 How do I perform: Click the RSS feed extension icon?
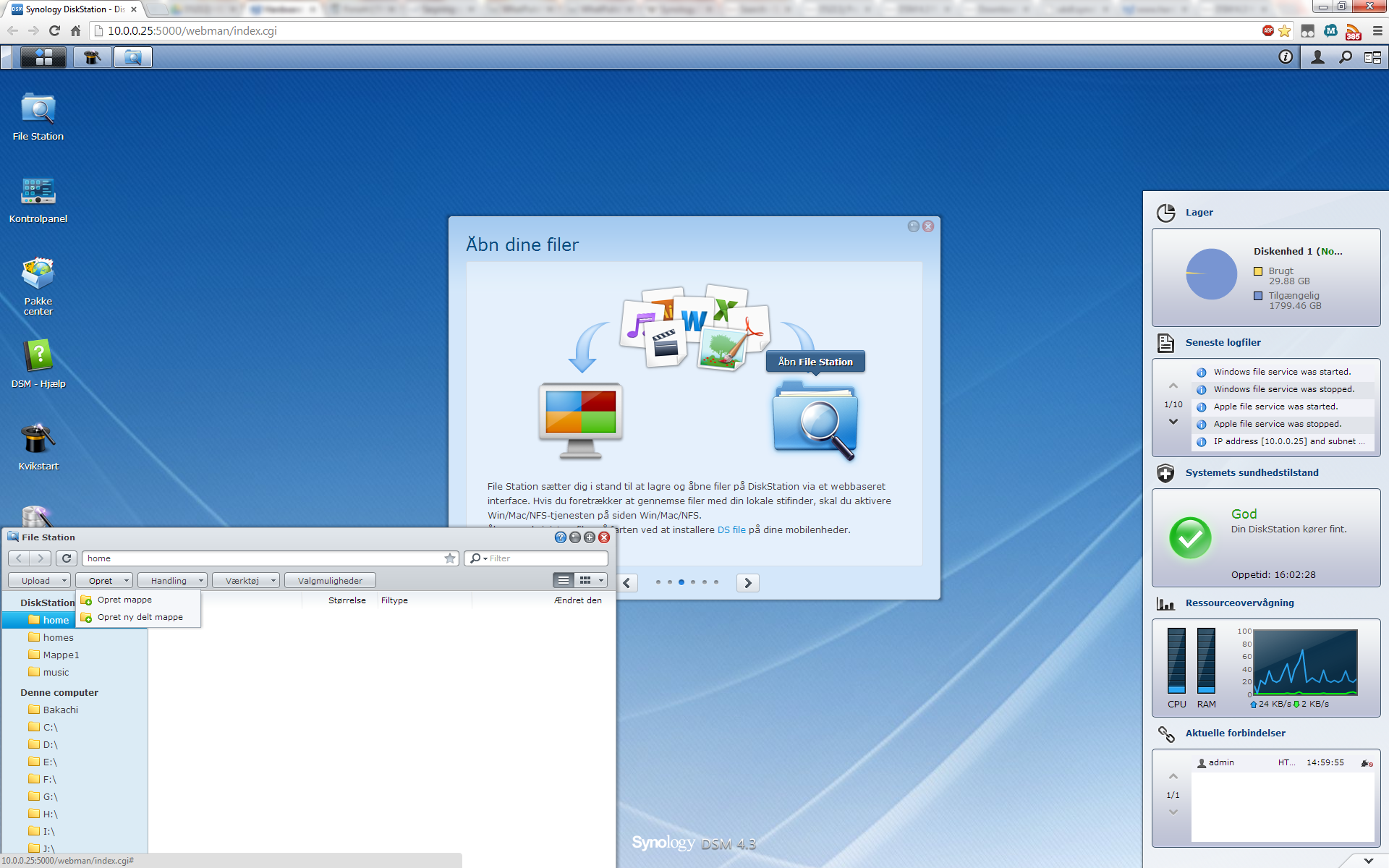coord(1353,32)
